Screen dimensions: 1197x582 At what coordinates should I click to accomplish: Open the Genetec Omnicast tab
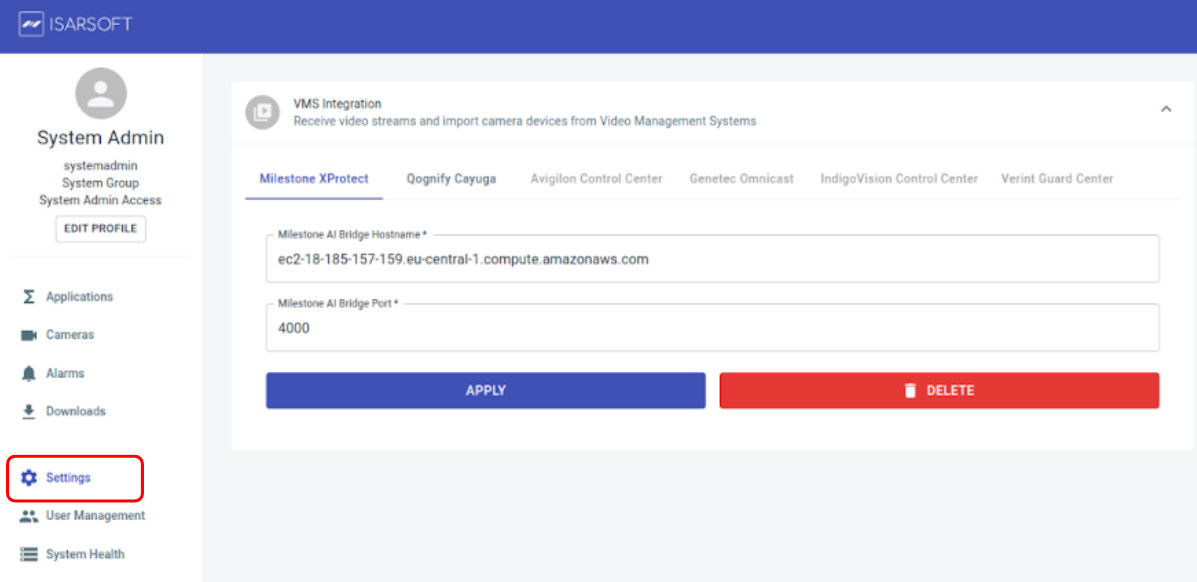click(x=741, y=179)
